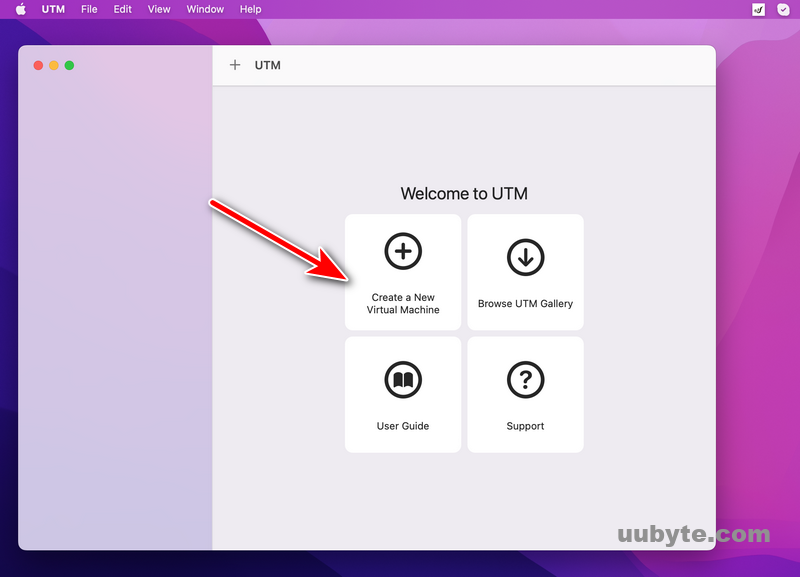The height and width of the screenshot is (577, 800).
Task: Open the User Guide text link
Action: (403, 426)
